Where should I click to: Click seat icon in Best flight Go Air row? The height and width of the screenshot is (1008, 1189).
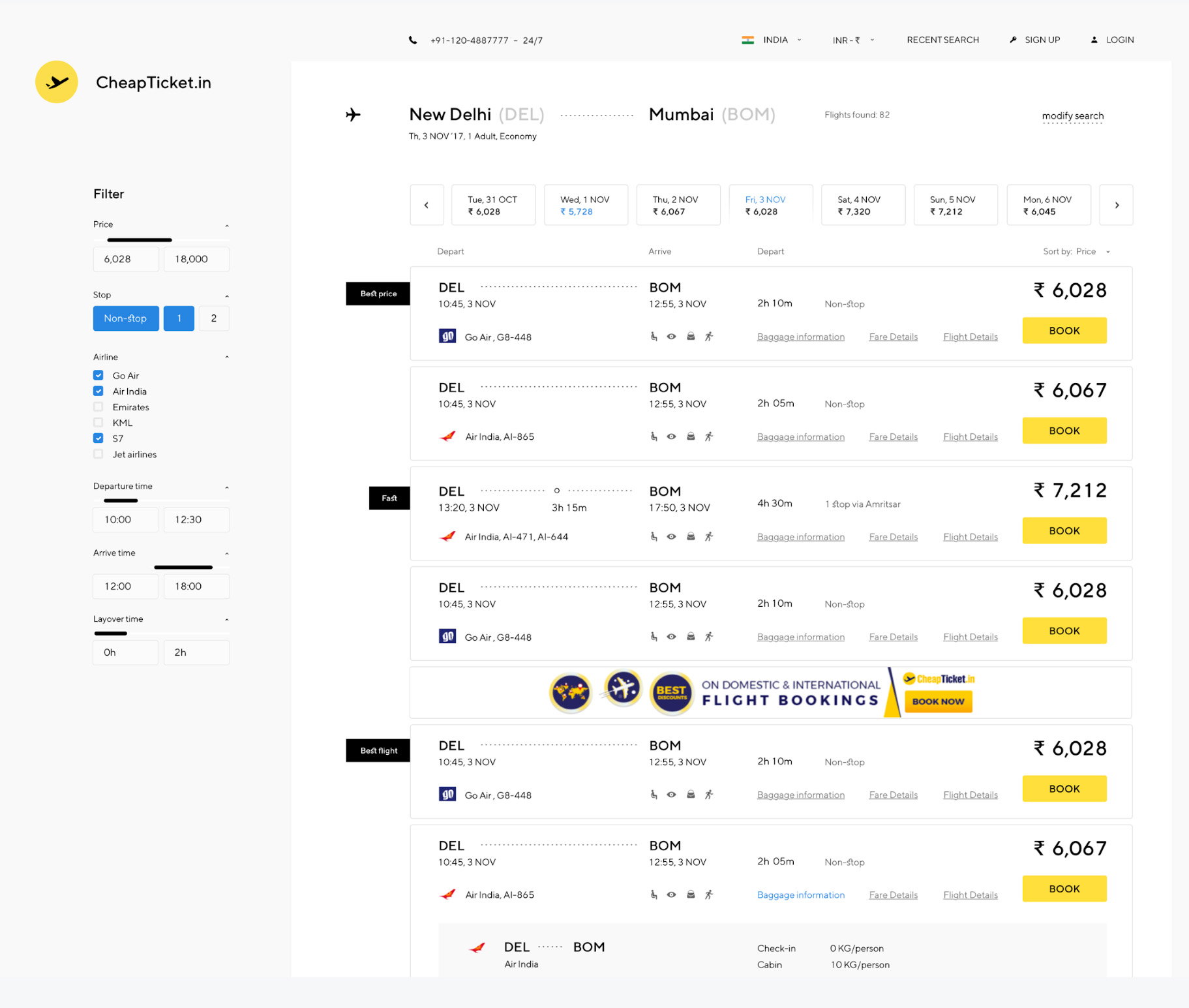[x=654, y=795]
